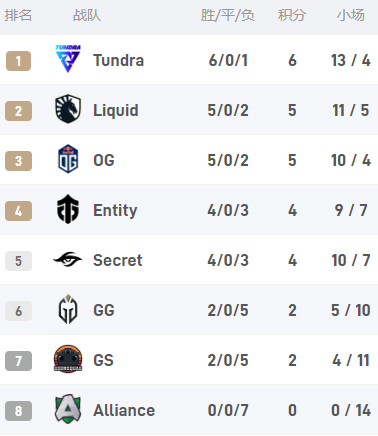
Task: Click Liquid's 11 / 5 game score
Action: (x=351, y=110)
